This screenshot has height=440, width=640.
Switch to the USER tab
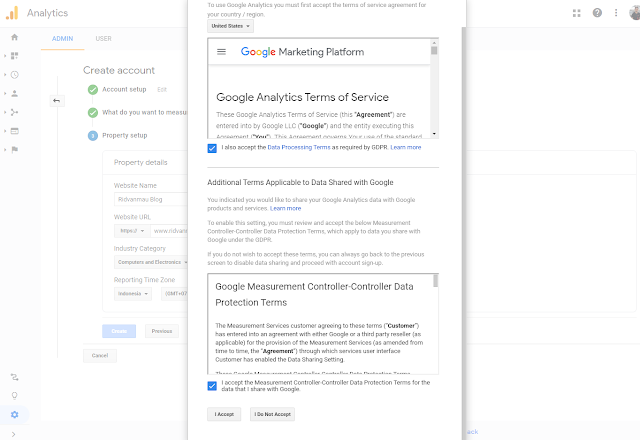coord(103,38)
